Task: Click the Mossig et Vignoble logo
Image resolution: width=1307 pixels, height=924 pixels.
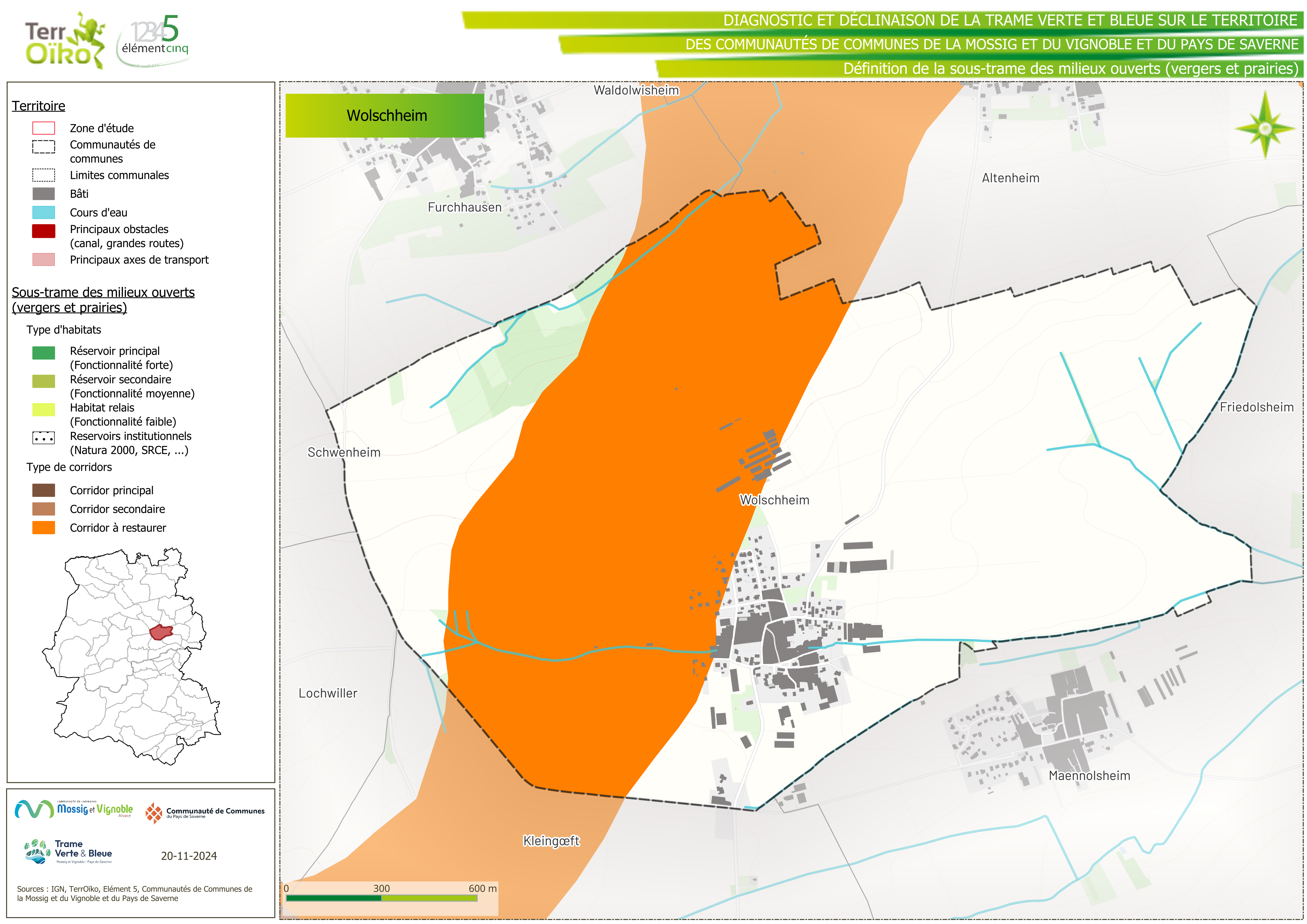Action: coord(74,809)
